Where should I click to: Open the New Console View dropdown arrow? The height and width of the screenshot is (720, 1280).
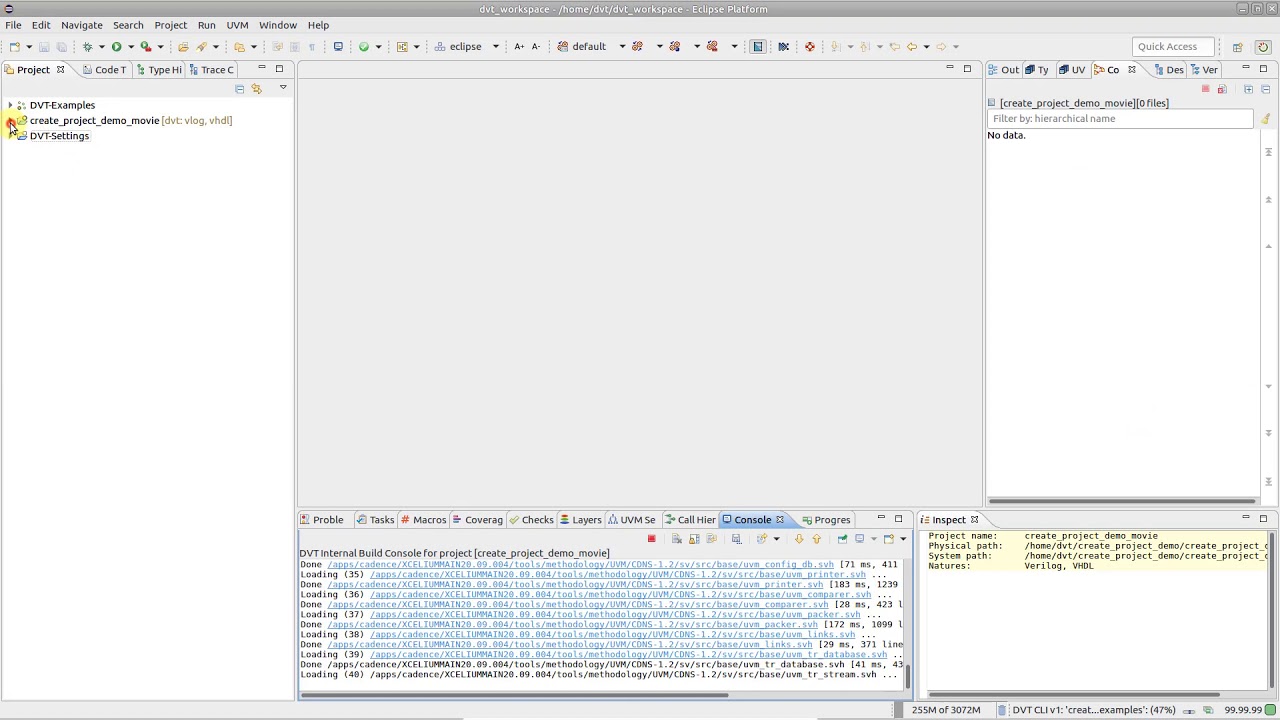tap(902, 539)
